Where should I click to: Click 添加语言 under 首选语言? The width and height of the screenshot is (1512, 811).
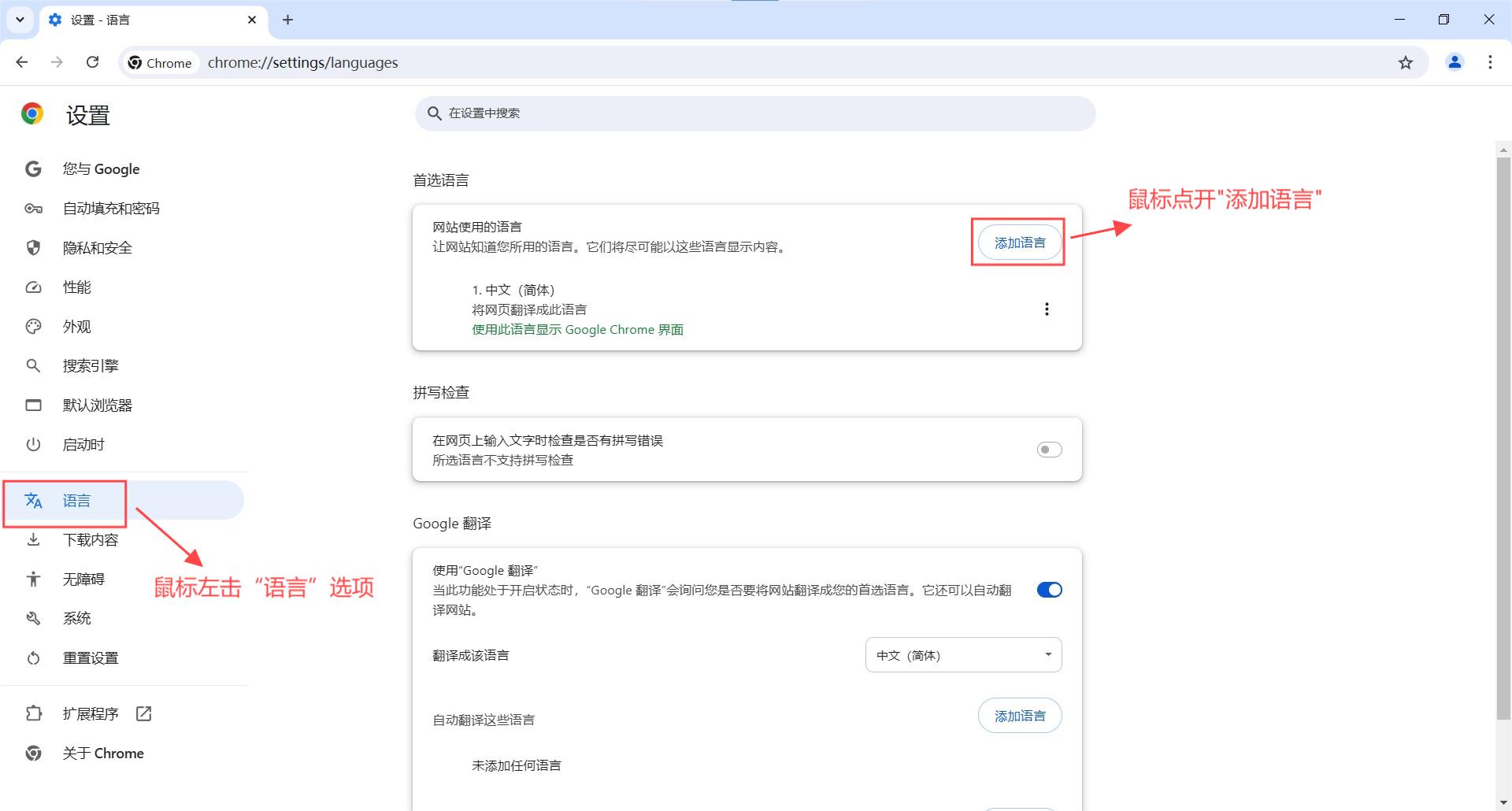[1019, 243]
